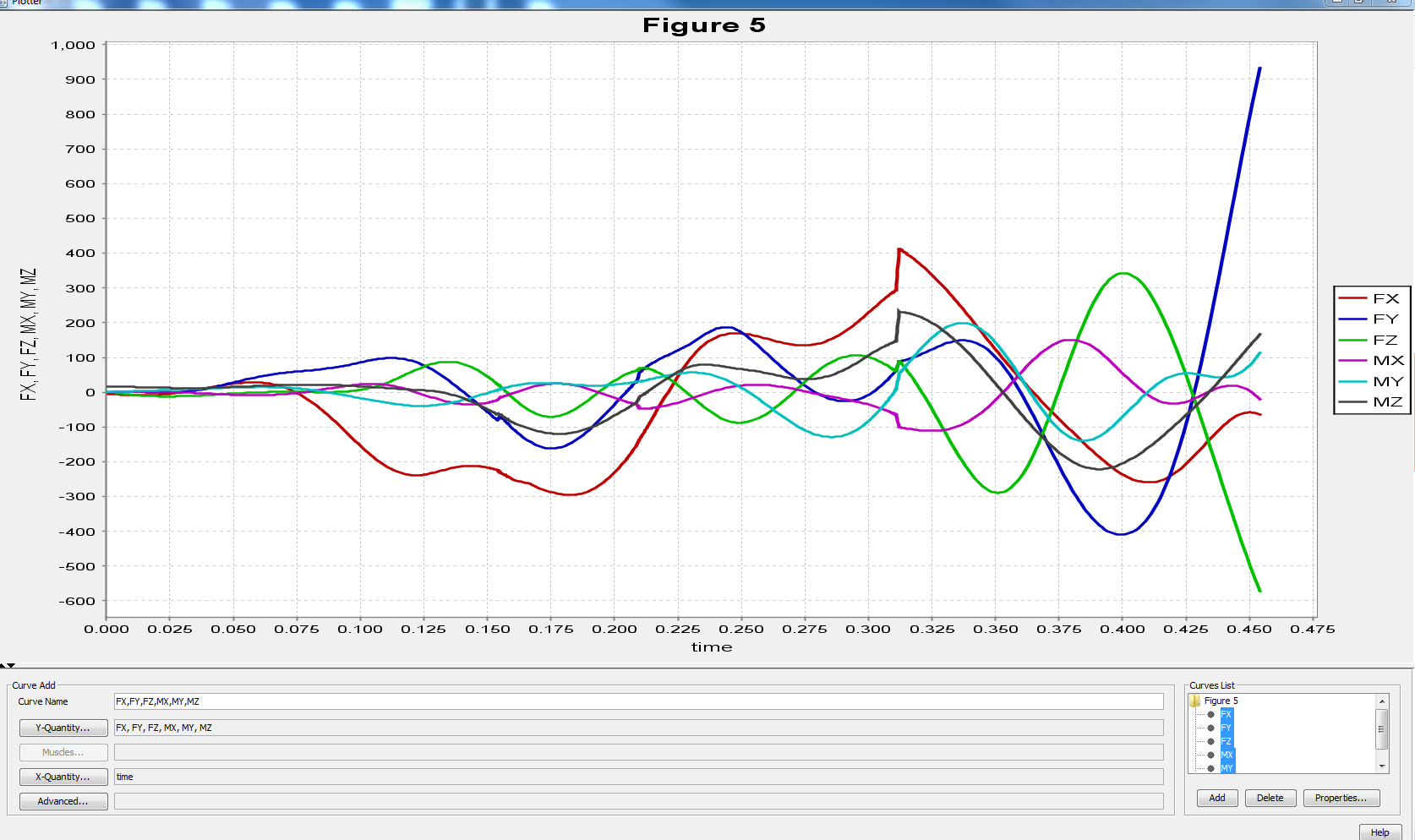Open the Y-Quantity selector

(x=63, y=728)
